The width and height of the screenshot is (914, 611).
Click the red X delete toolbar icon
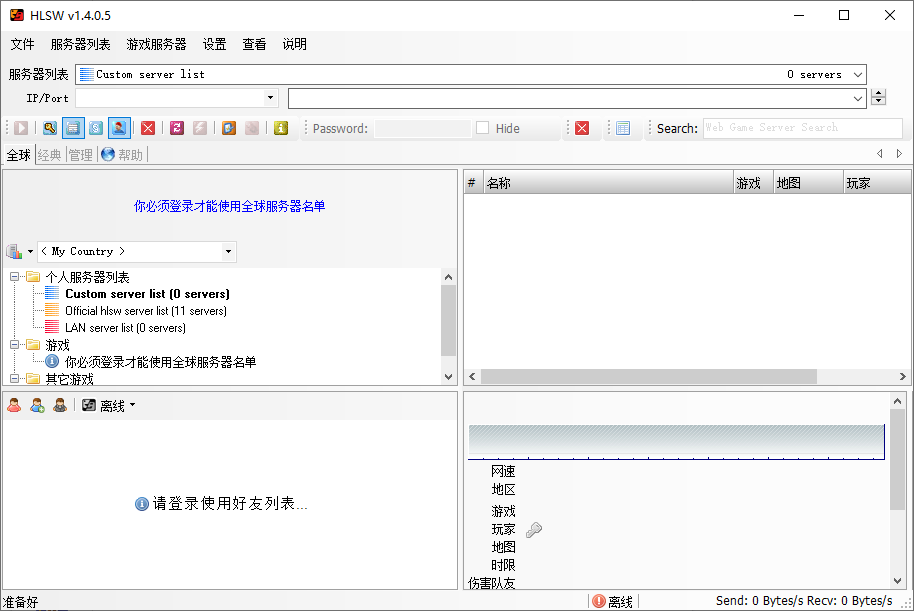[x=148, y=128]
